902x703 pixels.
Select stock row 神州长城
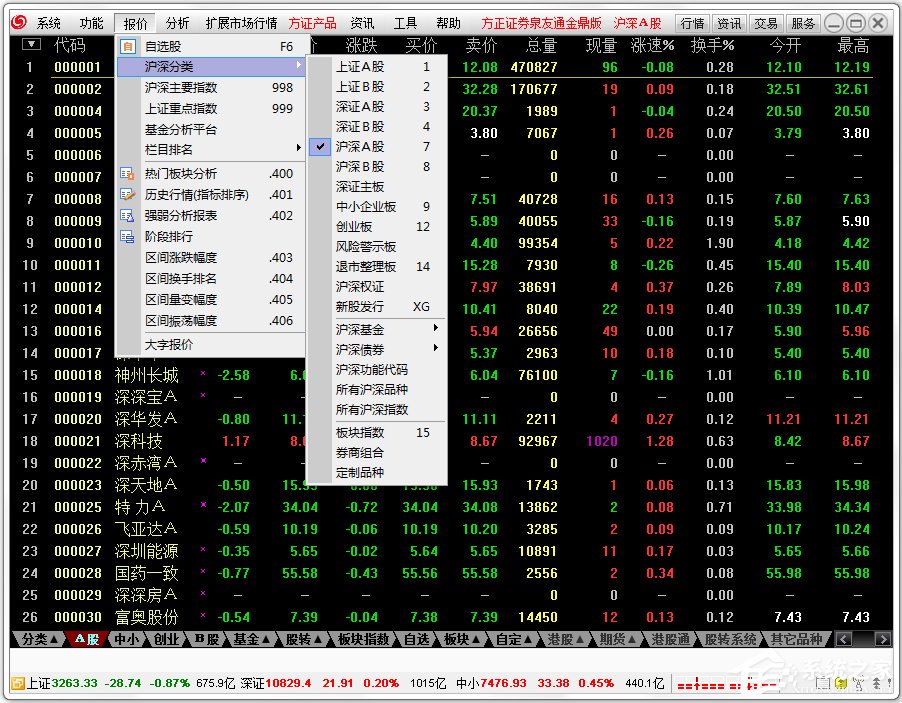(146, 375)
